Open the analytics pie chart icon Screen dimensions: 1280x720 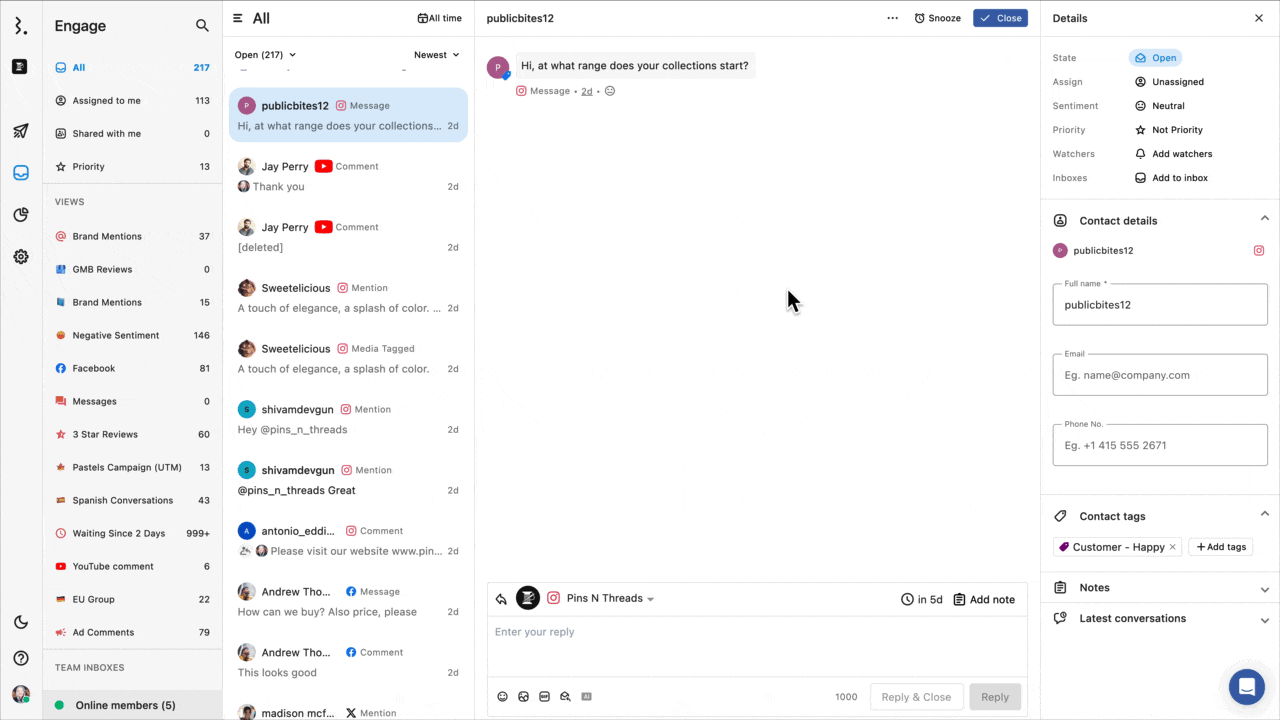tap(21, 215)
